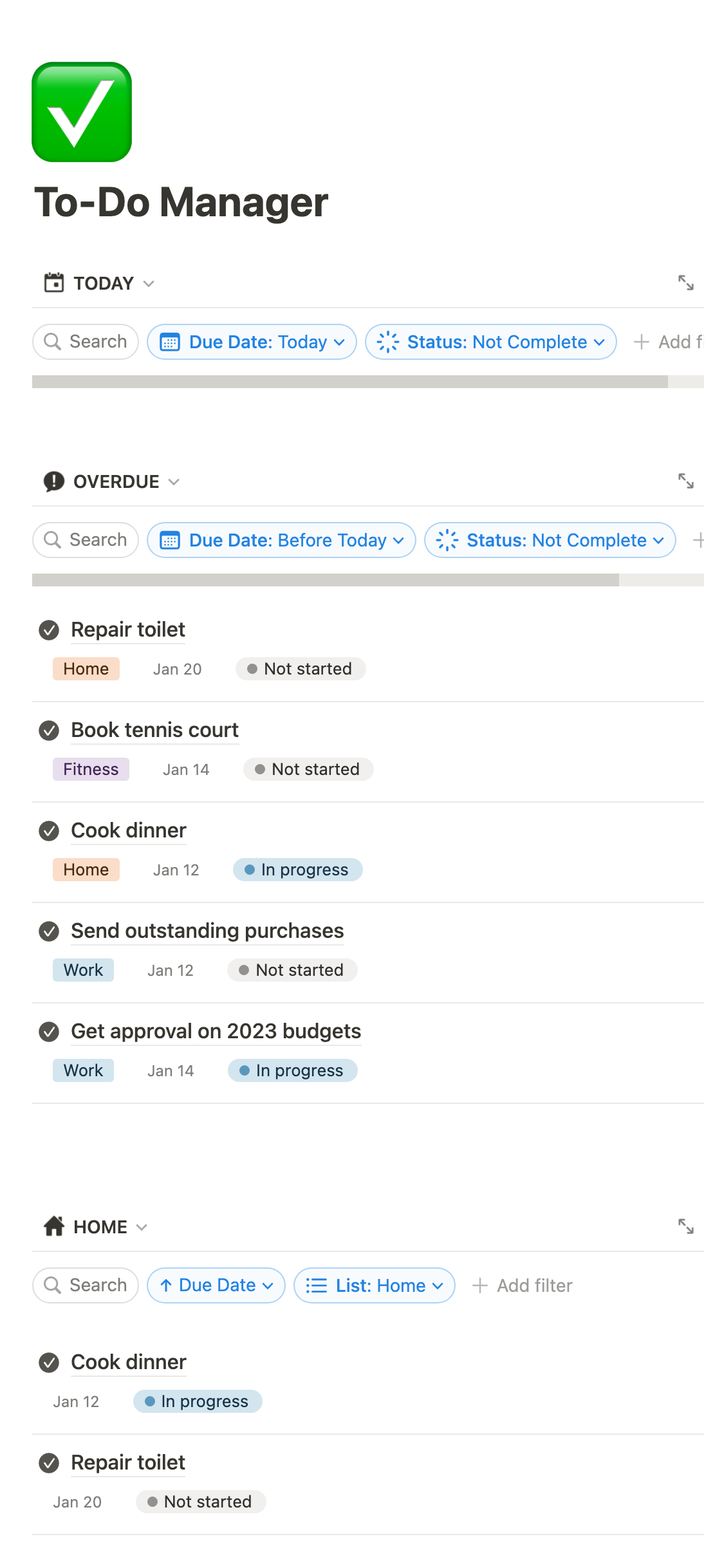Expand the TODAY view to full page

(685, 283)
